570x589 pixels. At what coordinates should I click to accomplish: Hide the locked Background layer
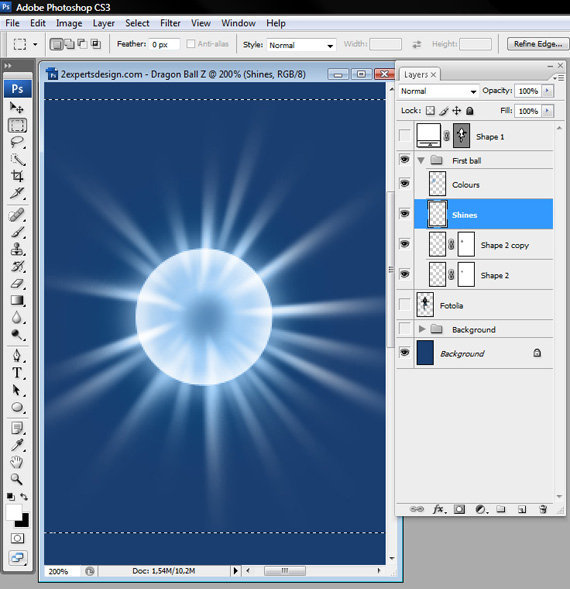click(x=404, y=353)
